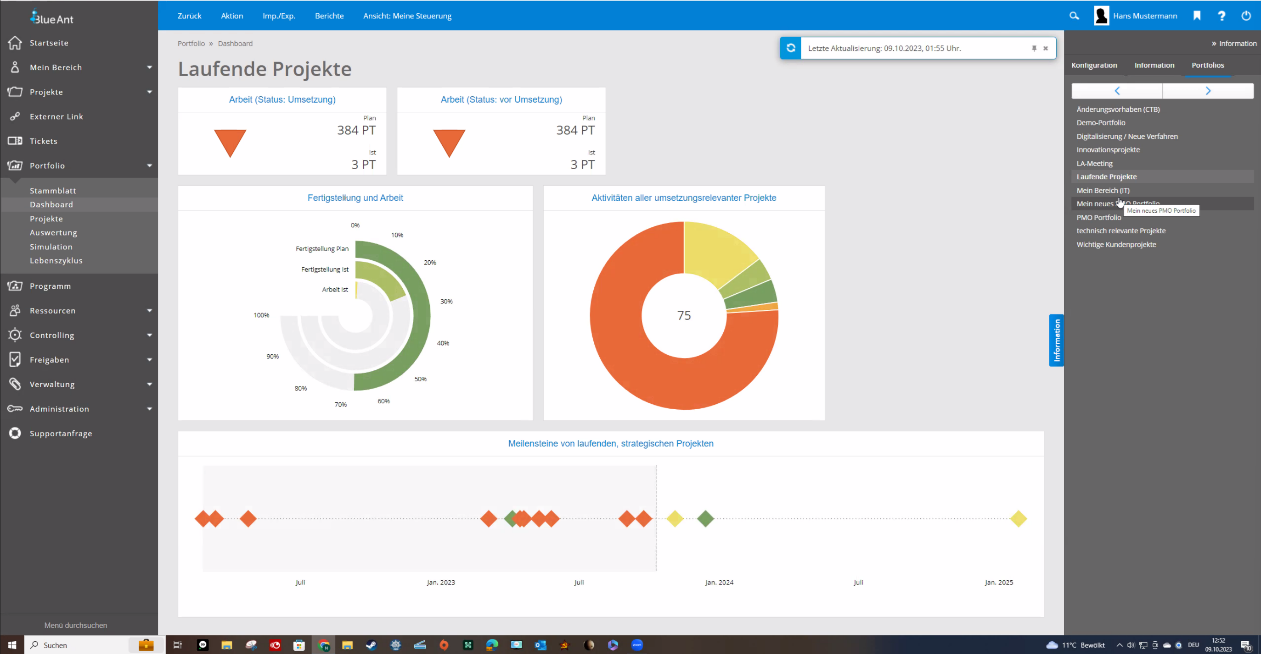Image resolution: width=1261 pixels, height=654 pixels.
Task: Expand the Controlling sidebar dropdown arrow
Action: (149, 335)
